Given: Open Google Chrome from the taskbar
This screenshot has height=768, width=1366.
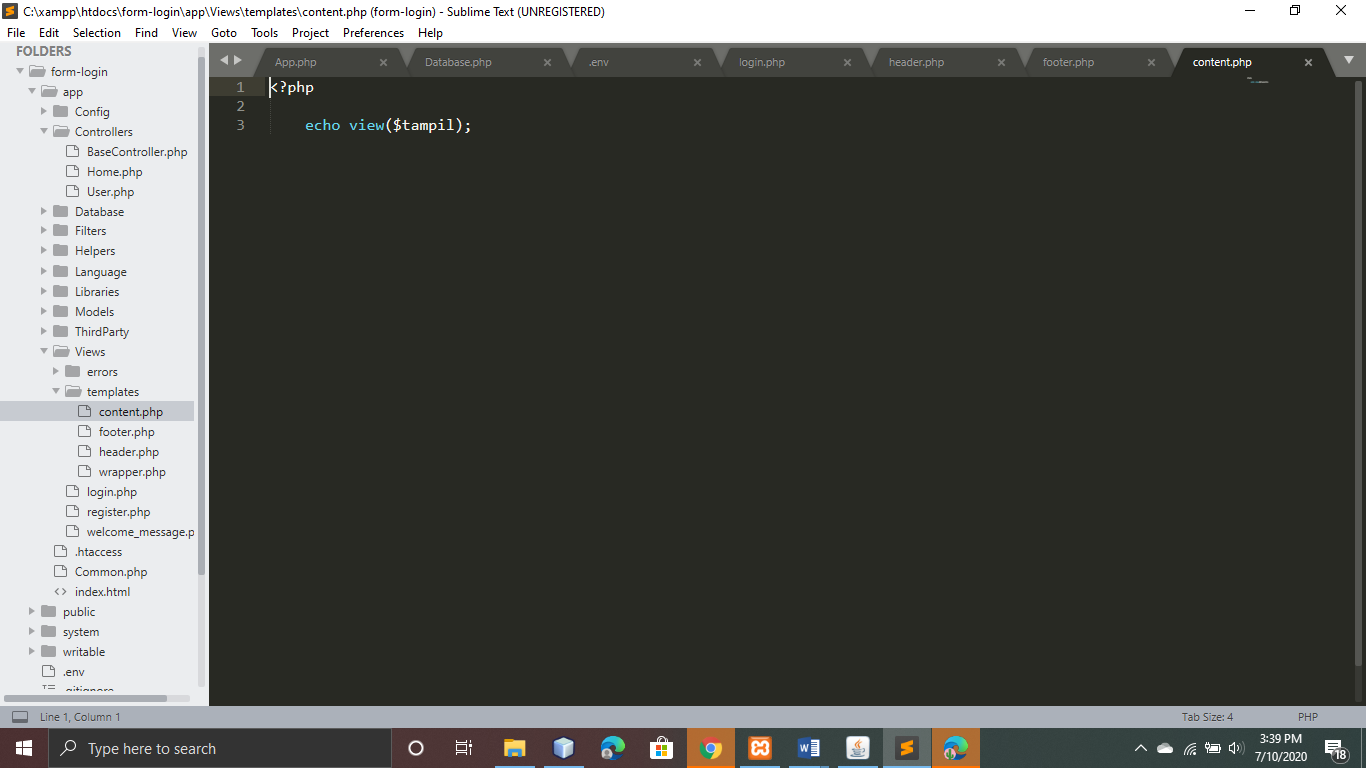Looking at the screenshot, I should click(x=711, y=748).
